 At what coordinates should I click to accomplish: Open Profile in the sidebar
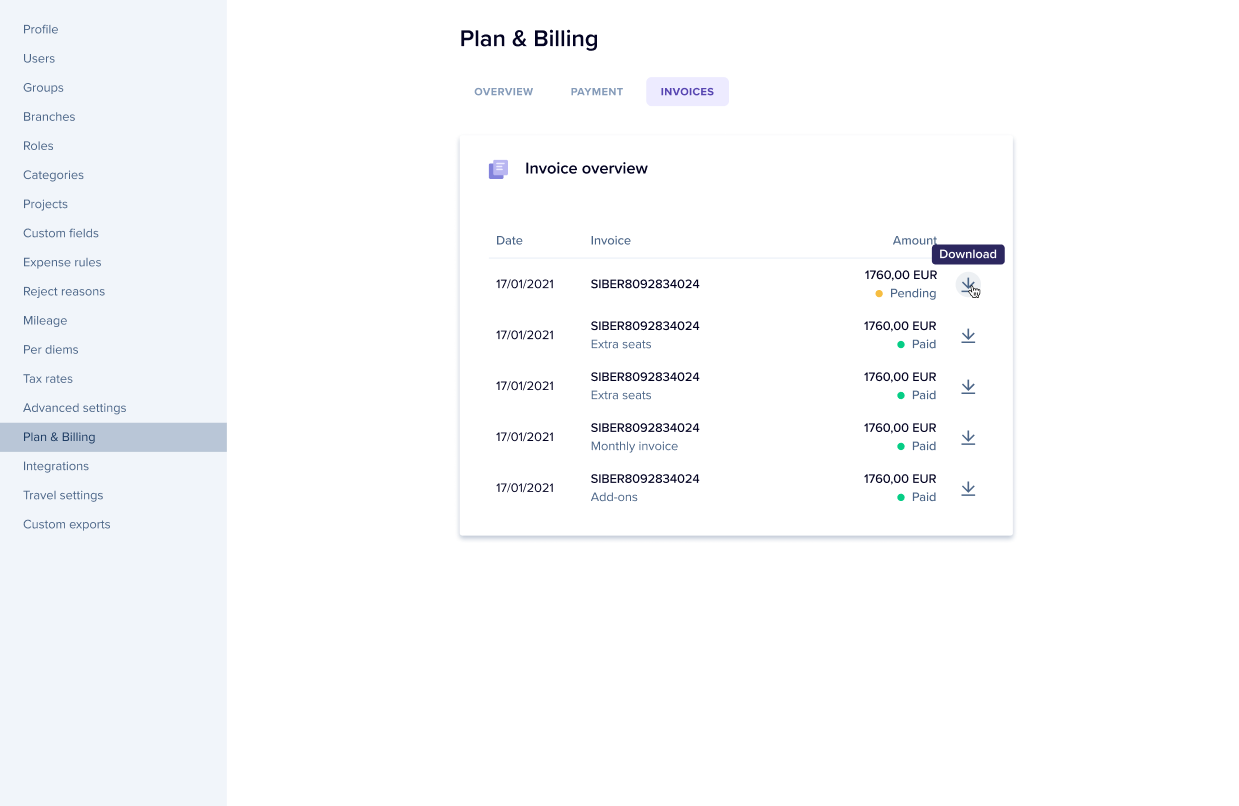click(x=41, y=30)
